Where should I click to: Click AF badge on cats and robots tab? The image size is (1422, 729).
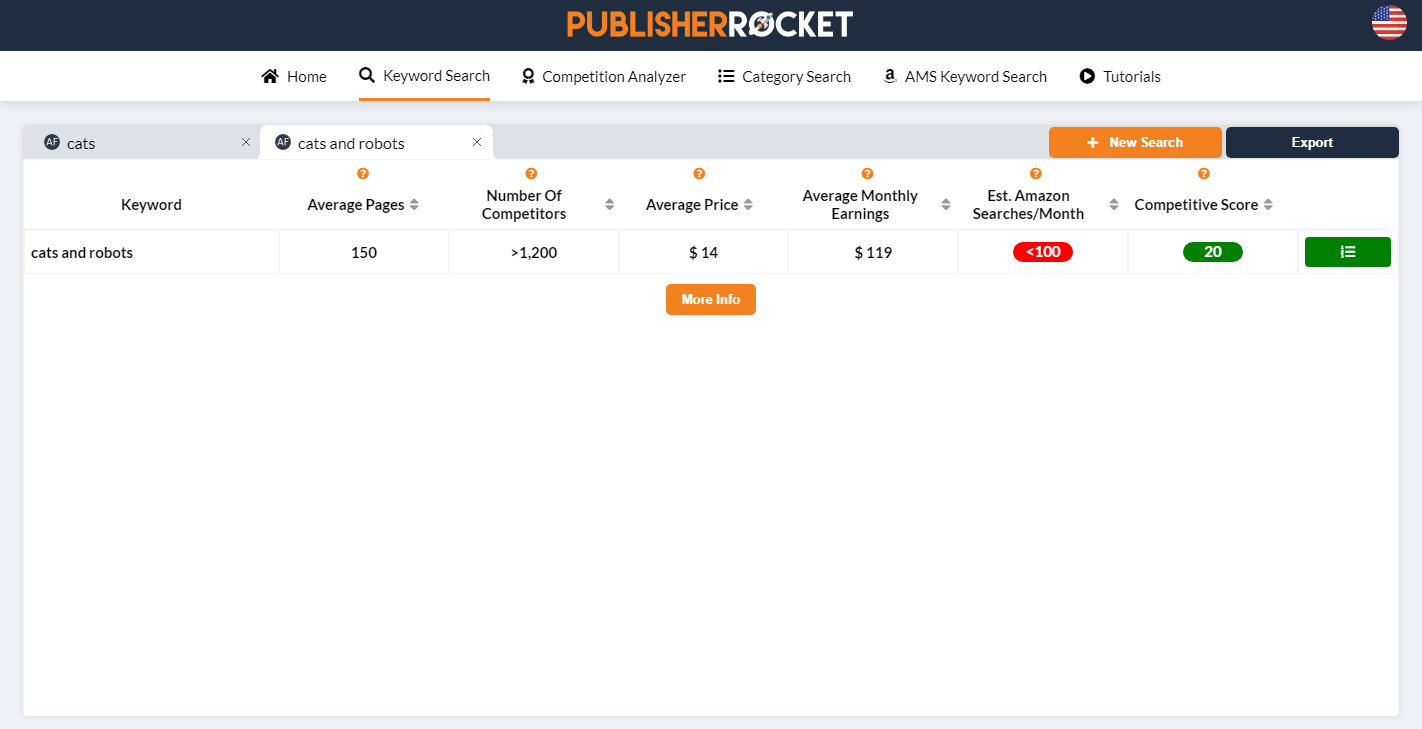[x=283, y=142]
